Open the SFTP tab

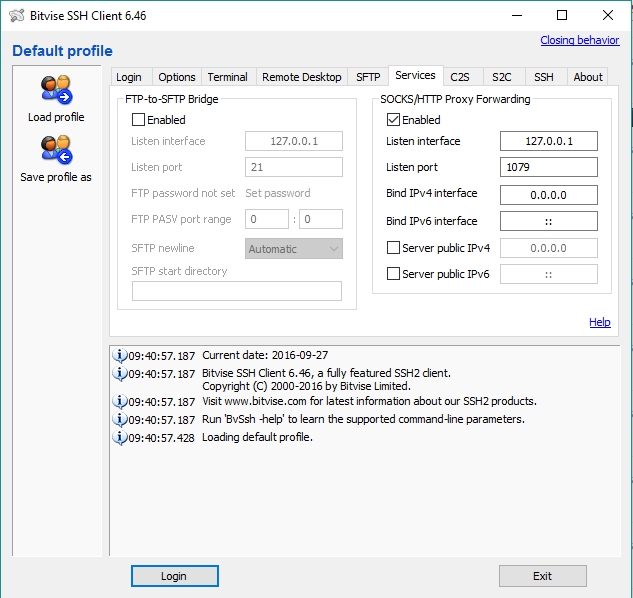click(368, 77)
